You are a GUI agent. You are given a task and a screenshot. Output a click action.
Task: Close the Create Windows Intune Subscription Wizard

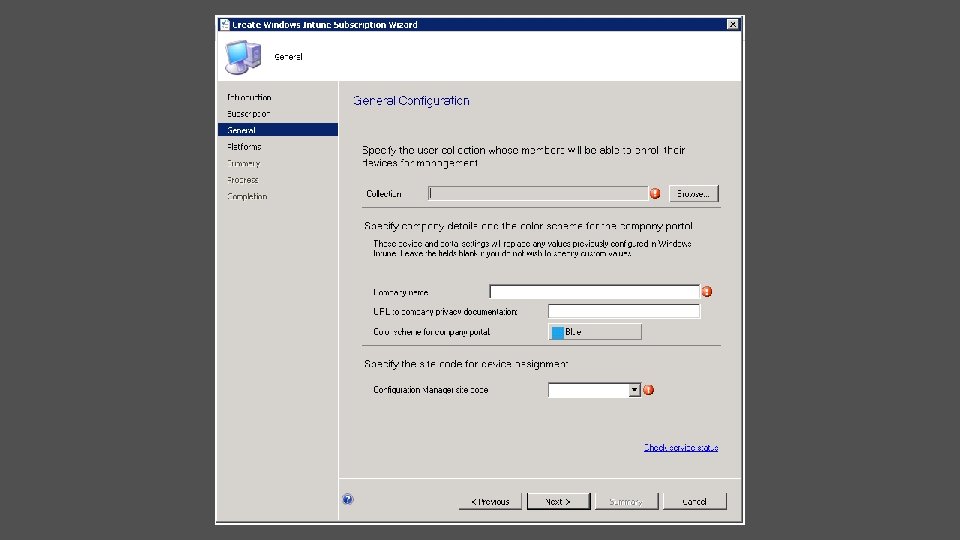pyautogui.click(x=732, y=24)
